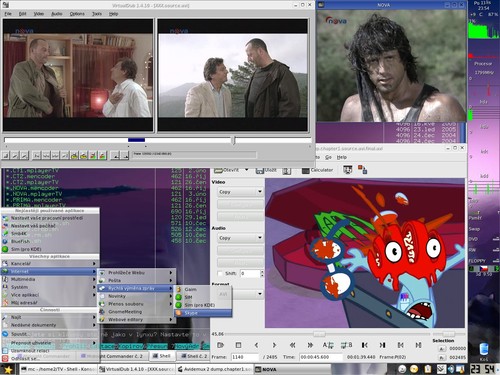Expand Pošta submenu
Screen dimensions: 500x375
click(x=136, y=280)
